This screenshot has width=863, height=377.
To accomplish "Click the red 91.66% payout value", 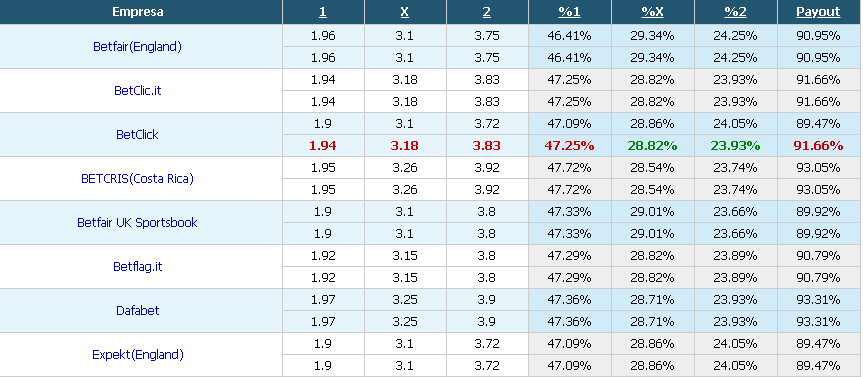I will pyautogui.click(x=818, y=146).
